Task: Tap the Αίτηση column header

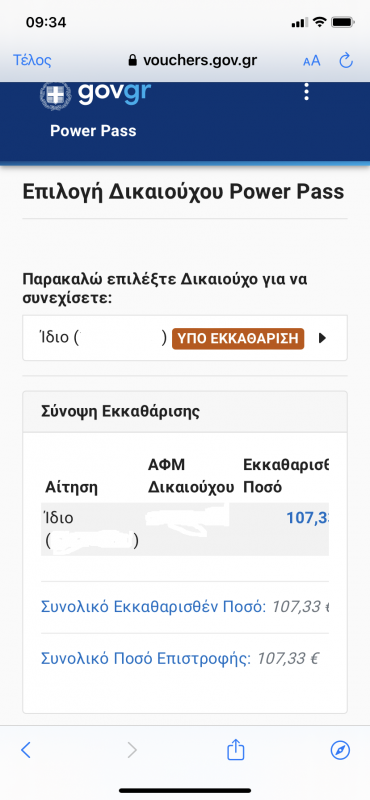Action: pos(71,487)
